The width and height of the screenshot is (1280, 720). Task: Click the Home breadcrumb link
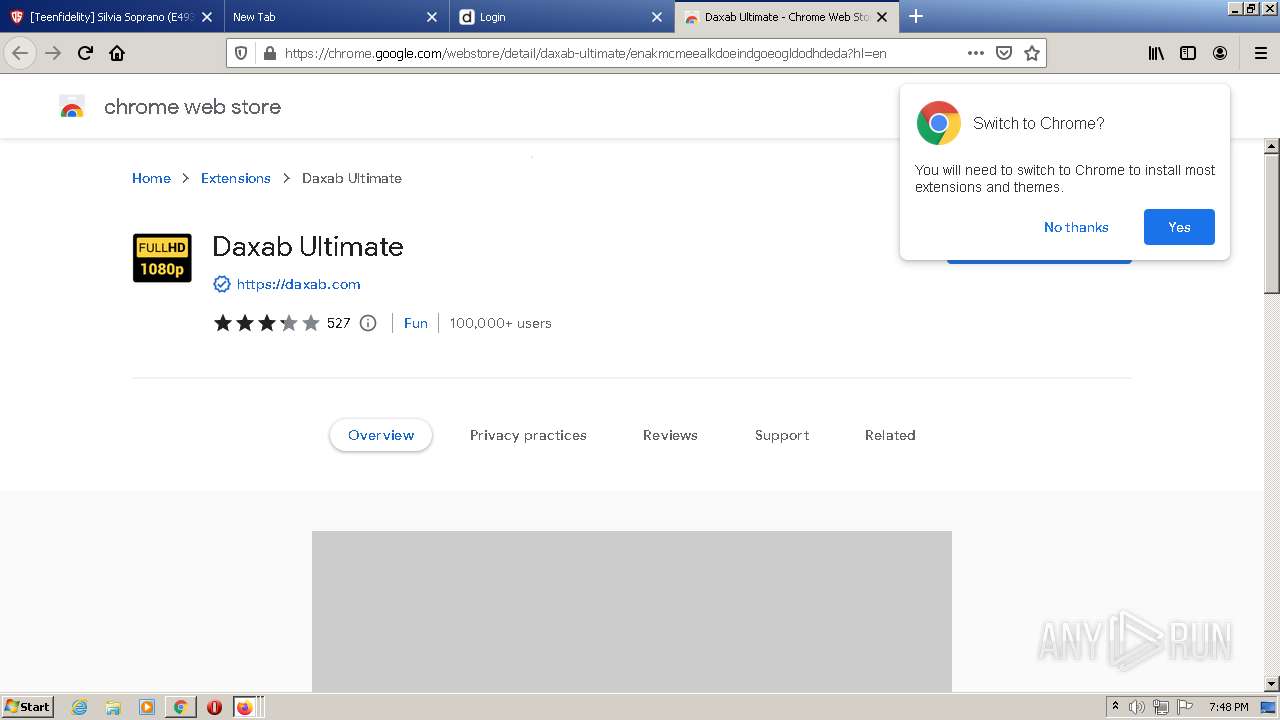[x=151, y=178]
